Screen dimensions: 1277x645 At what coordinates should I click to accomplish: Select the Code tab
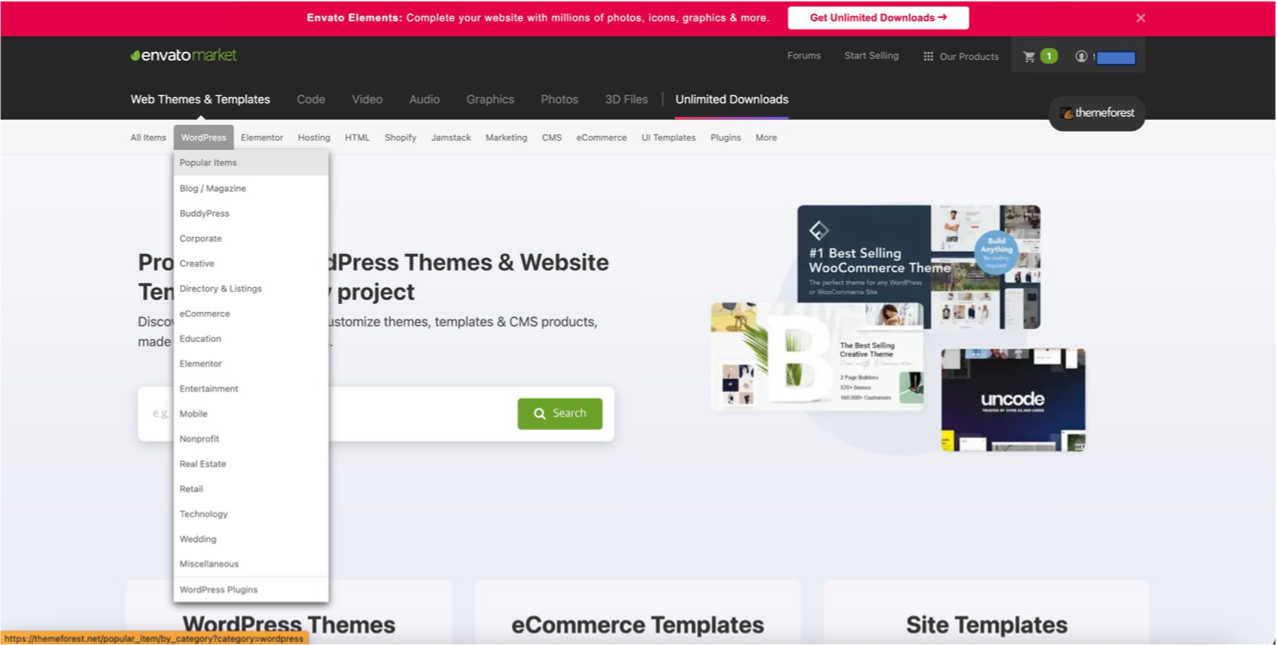311,99
